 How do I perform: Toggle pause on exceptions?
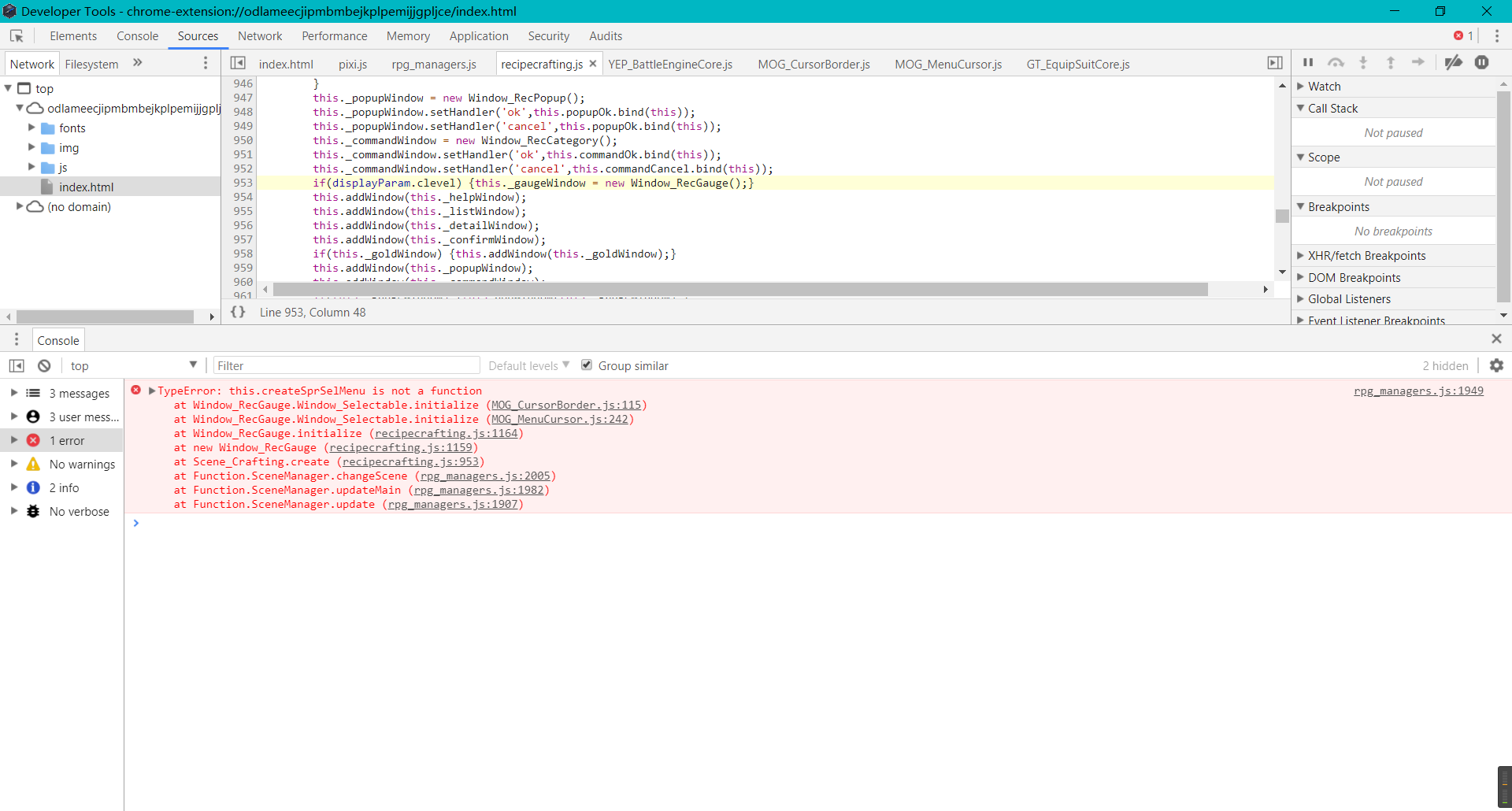[1482, 62]
